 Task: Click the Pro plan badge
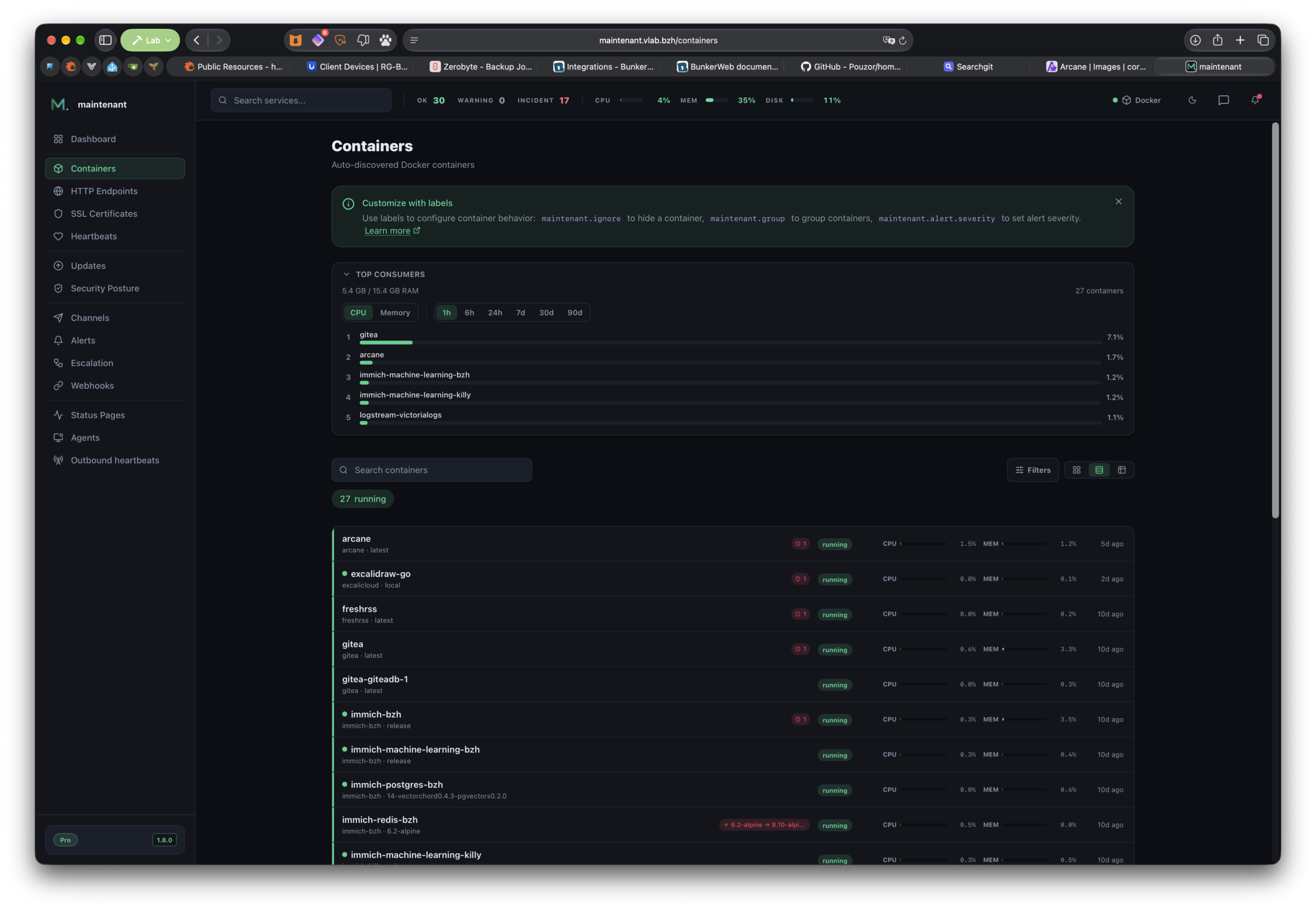pos(66,840)
